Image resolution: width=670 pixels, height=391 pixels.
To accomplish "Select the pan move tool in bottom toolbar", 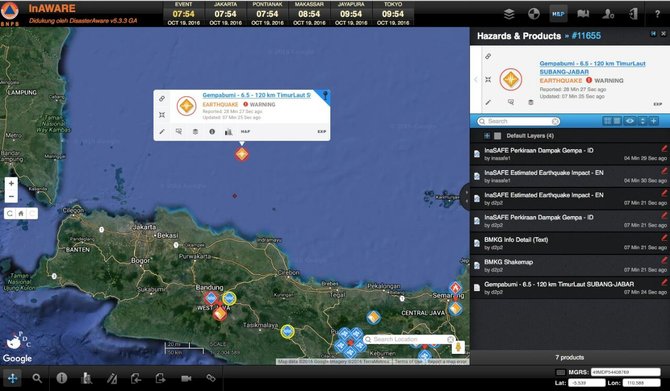I will [12, 378].
